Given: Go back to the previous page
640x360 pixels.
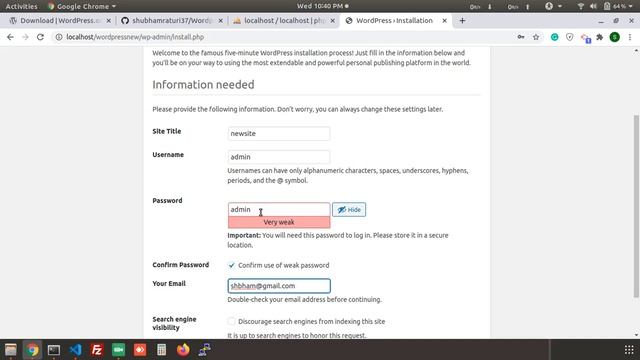Looking at the screenshot, I should pyautogui.click(x=10, y=37).
